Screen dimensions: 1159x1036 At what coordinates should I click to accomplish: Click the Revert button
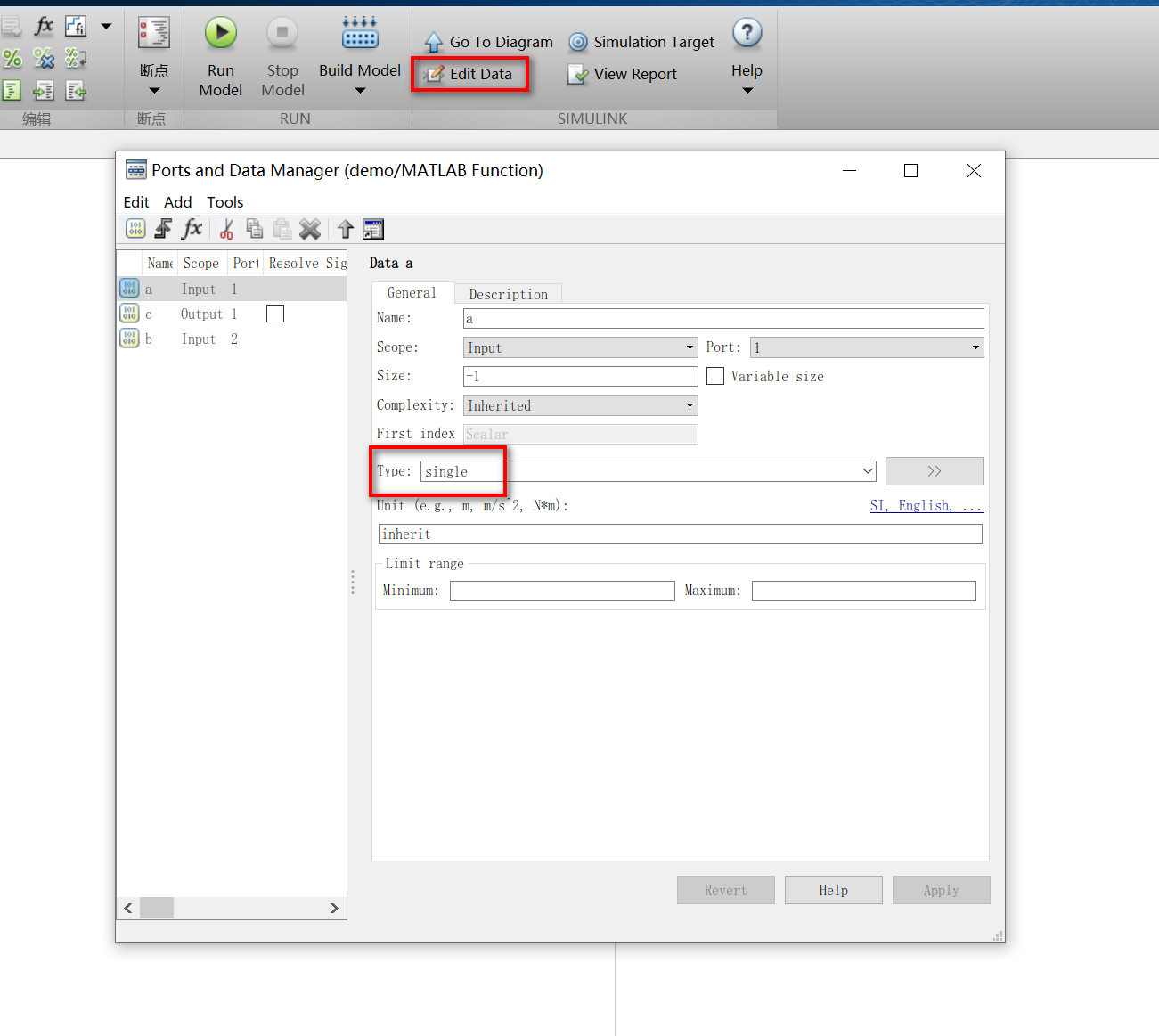tap(726, 890)
